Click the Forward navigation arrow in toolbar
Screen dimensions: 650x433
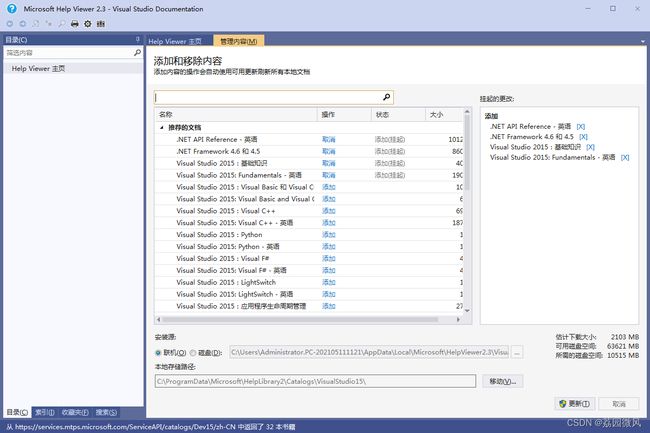point(23,24)
